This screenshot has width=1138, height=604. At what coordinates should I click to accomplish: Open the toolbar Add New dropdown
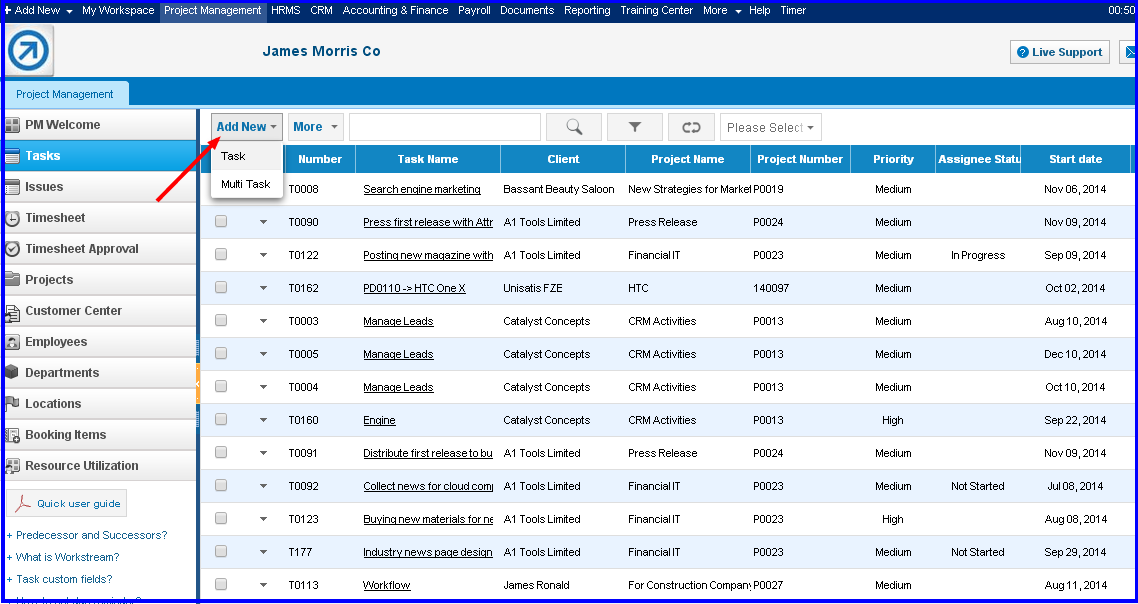(x=247, y=127)
